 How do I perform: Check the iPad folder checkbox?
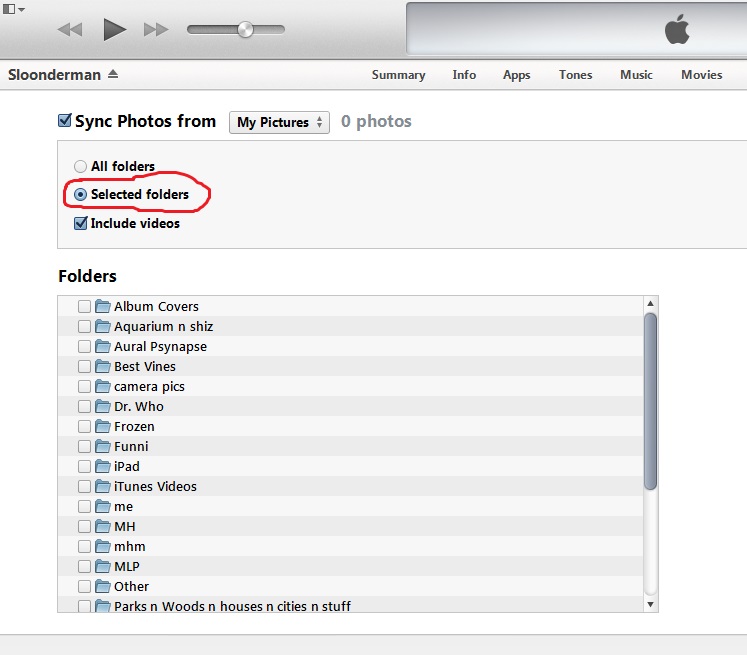pyautogui.click(x=84, y=466)
